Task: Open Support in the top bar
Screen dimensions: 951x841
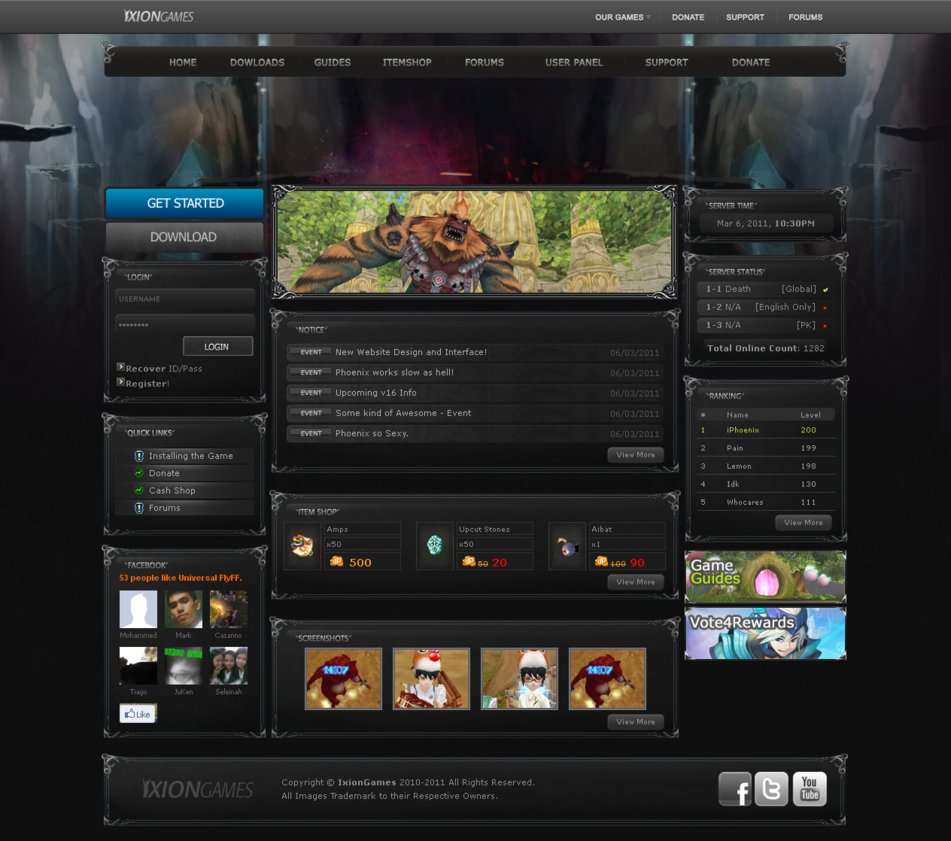Action: (745, 17)
